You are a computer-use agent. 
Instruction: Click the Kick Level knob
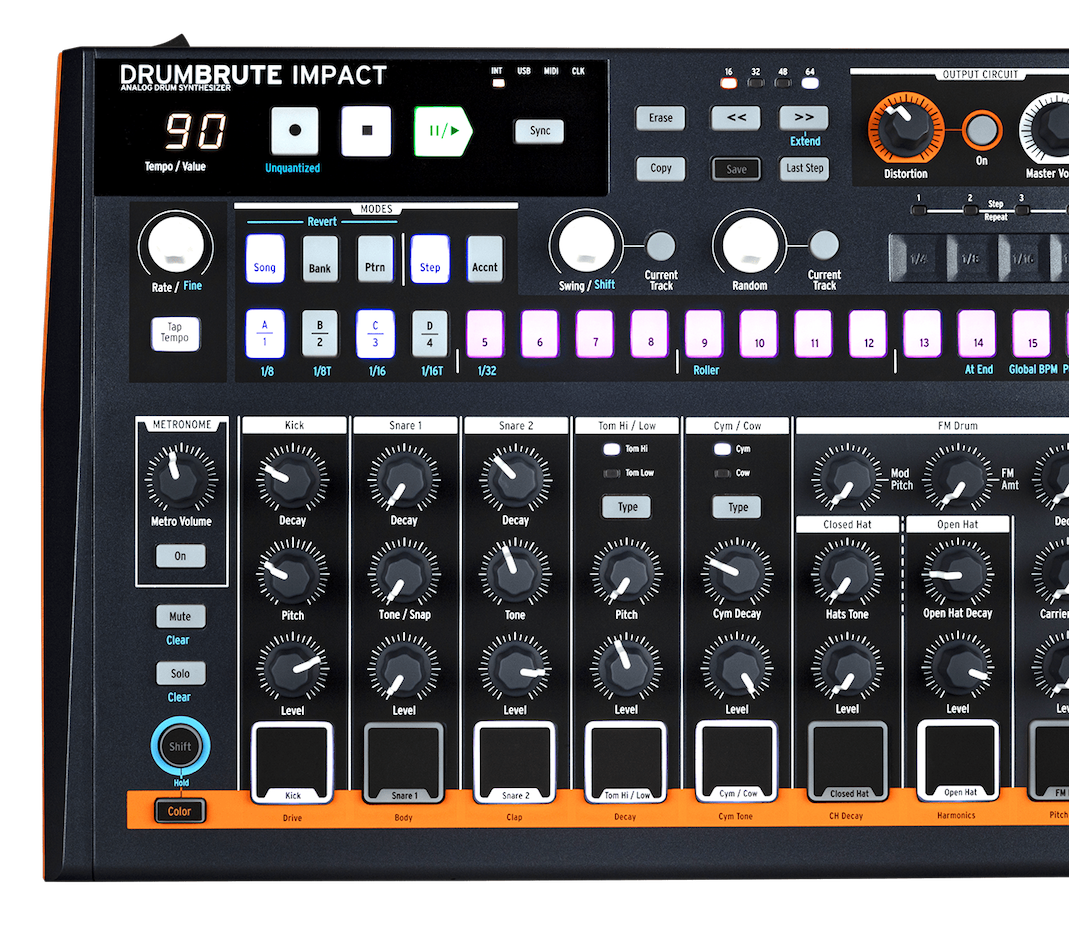(x=292, y=669)
